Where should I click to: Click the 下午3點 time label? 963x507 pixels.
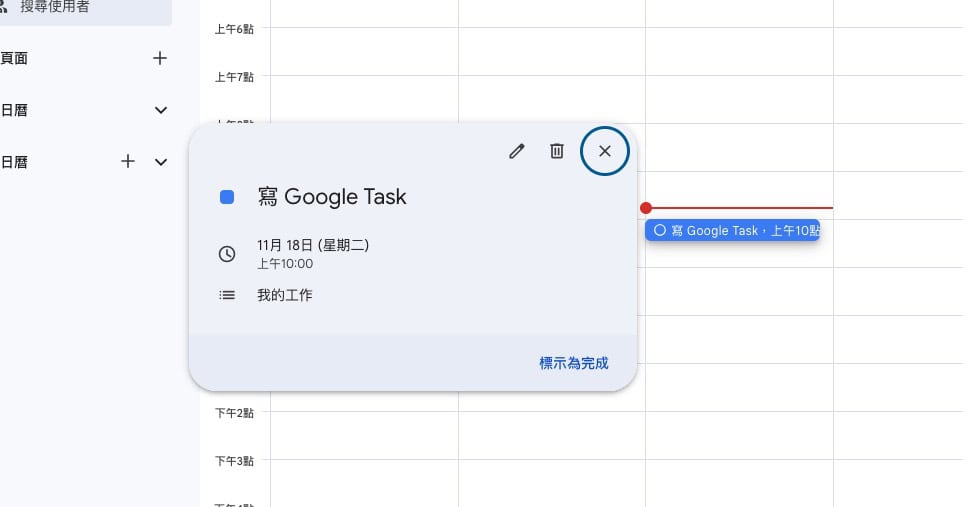click(234, 461)
